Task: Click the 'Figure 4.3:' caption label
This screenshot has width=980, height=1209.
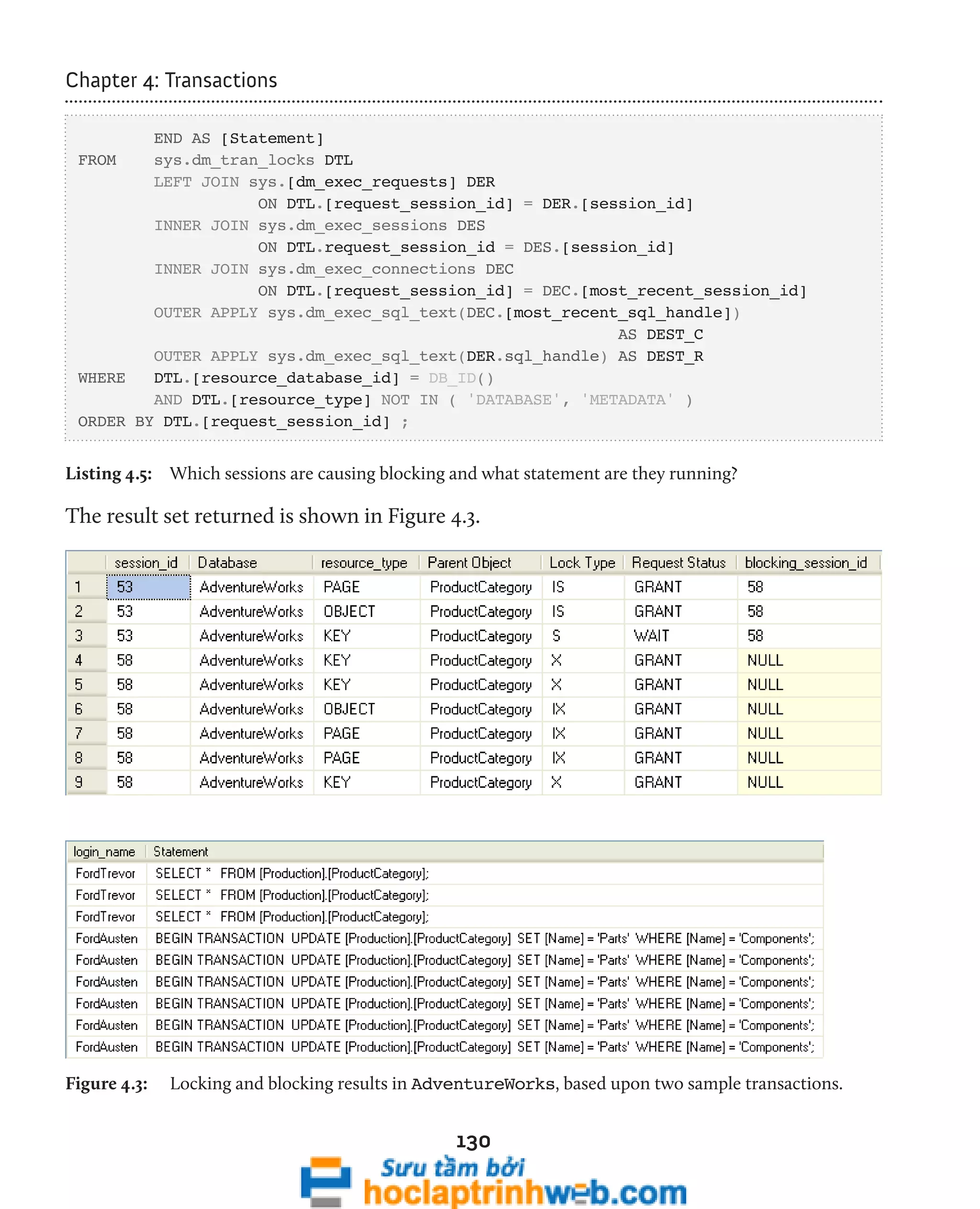Action: click(107, 1084)
